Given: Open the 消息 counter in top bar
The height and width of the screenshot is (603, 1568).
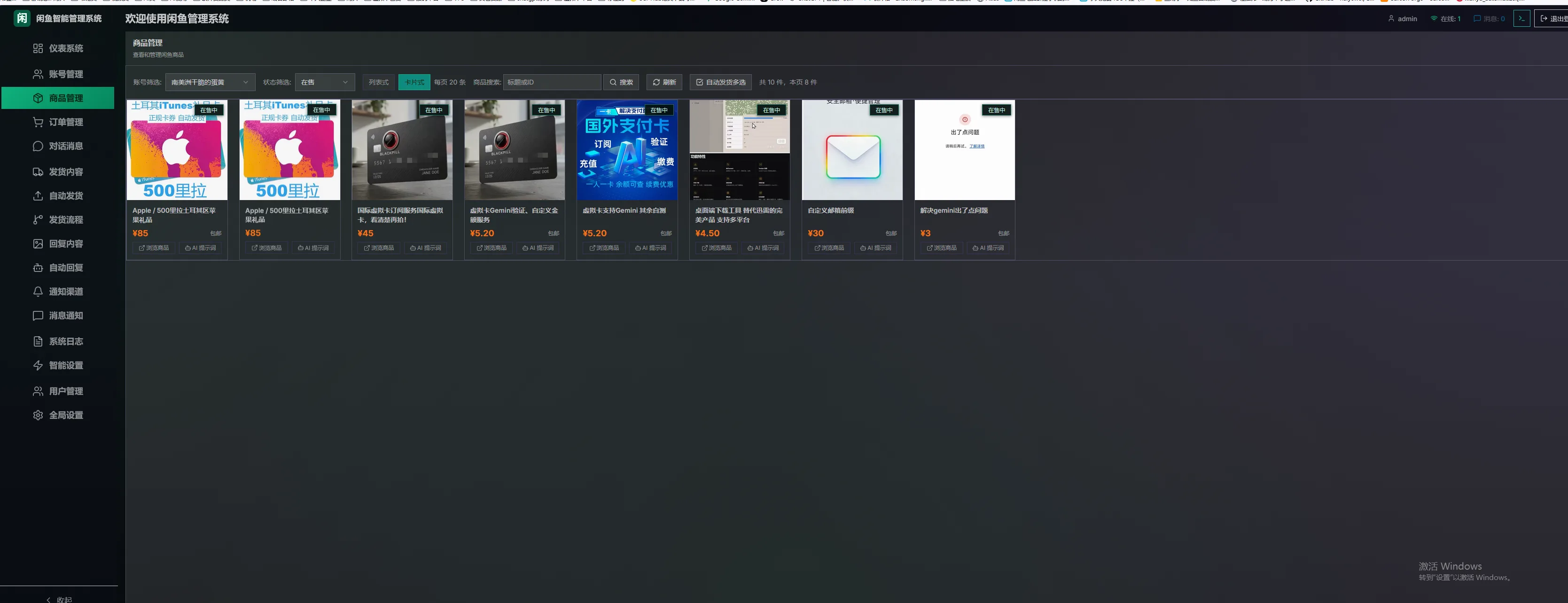Looking at the screenshot, I should click(1489, 18).
